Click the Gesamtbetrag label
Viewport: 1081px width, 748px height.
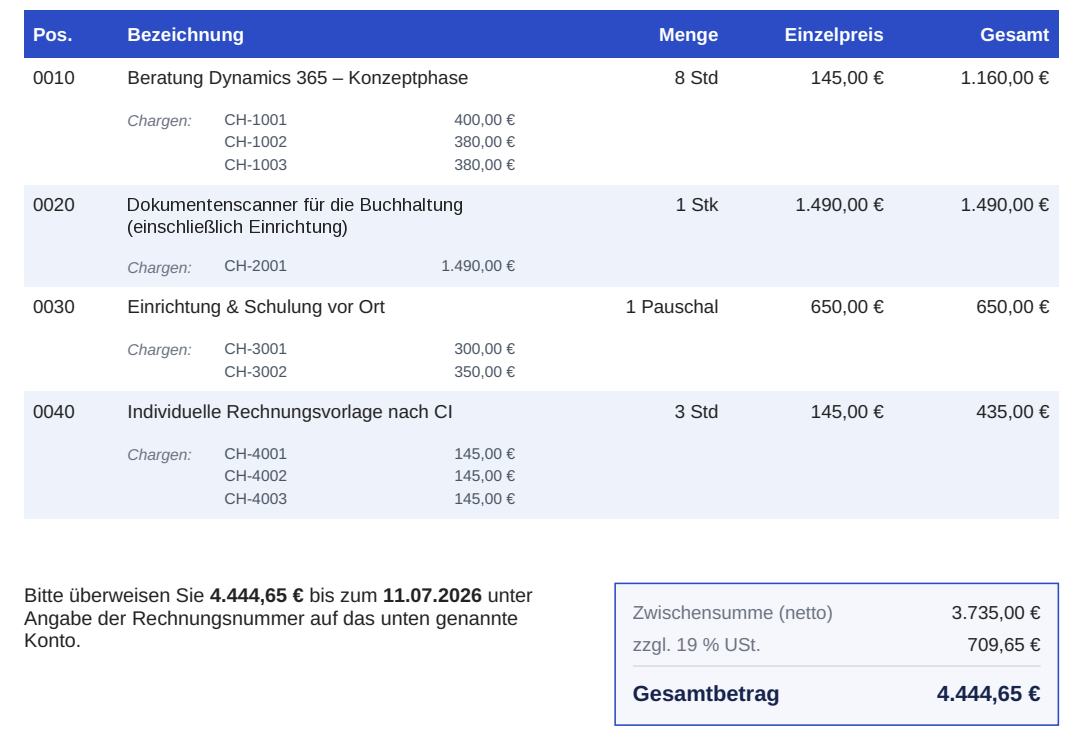706,694
